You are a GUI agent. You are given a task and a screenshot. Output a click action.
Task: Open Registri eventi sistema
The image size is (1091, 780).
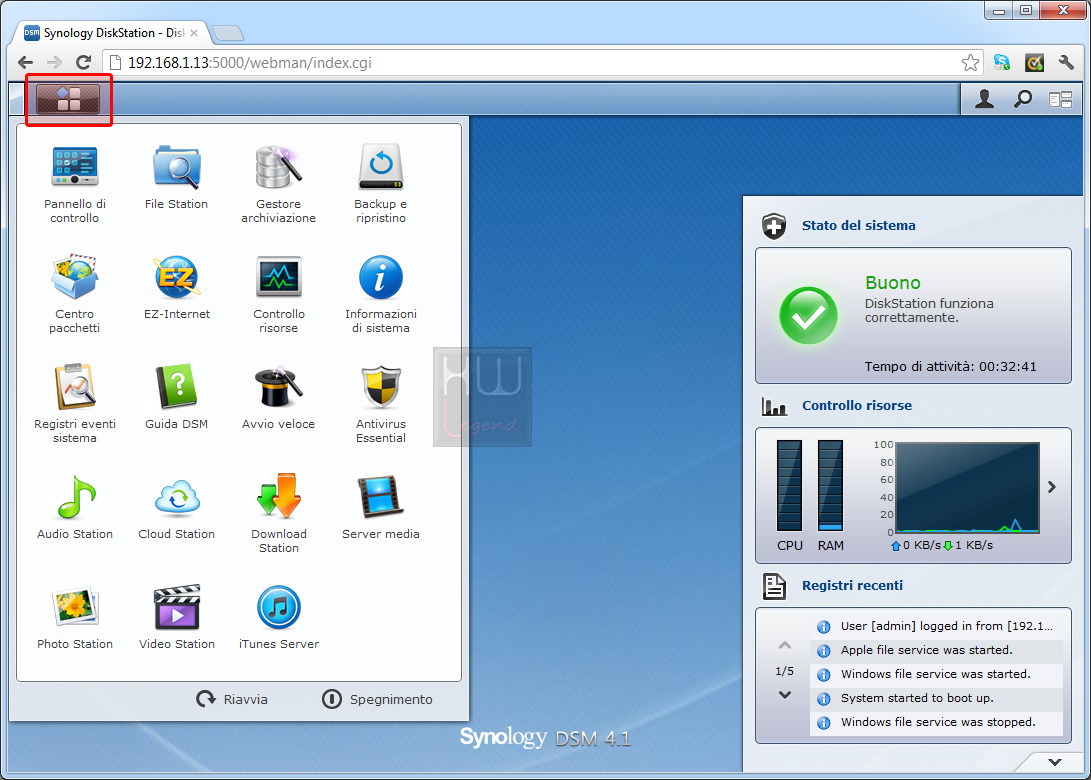coord(74,404)
